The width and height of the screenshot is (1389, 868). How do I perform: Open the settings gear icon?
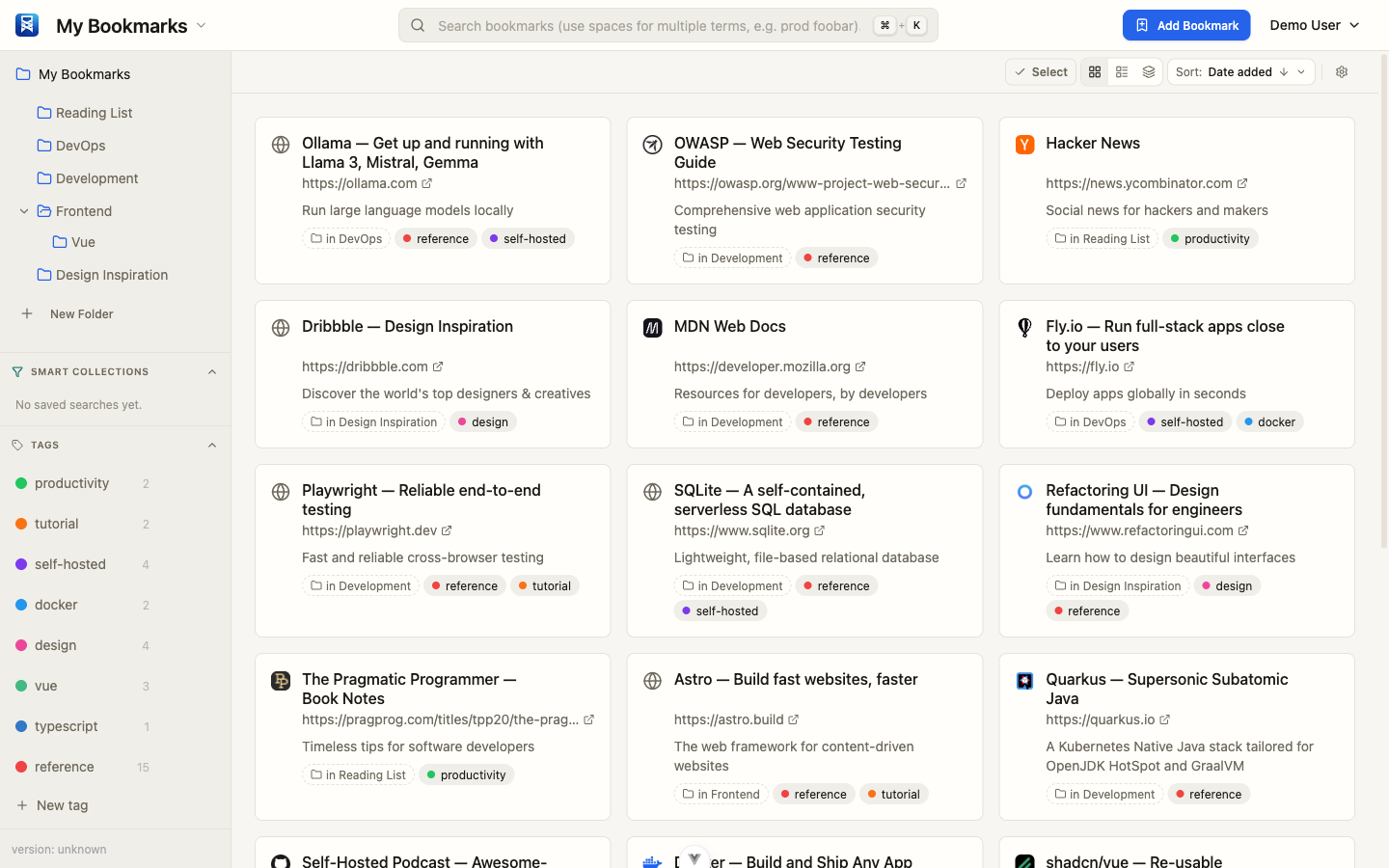[x=1342, y=72]
